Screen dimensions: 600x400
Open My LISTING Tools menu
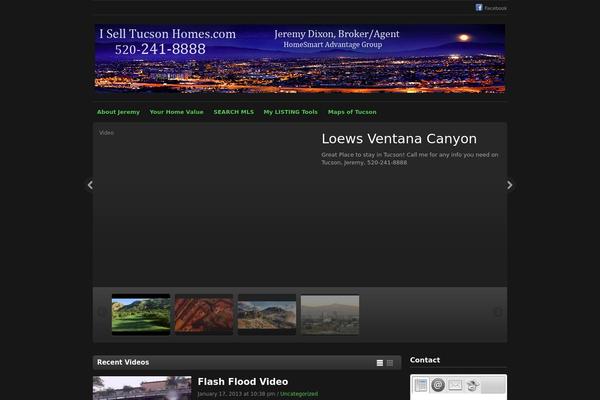290,112
